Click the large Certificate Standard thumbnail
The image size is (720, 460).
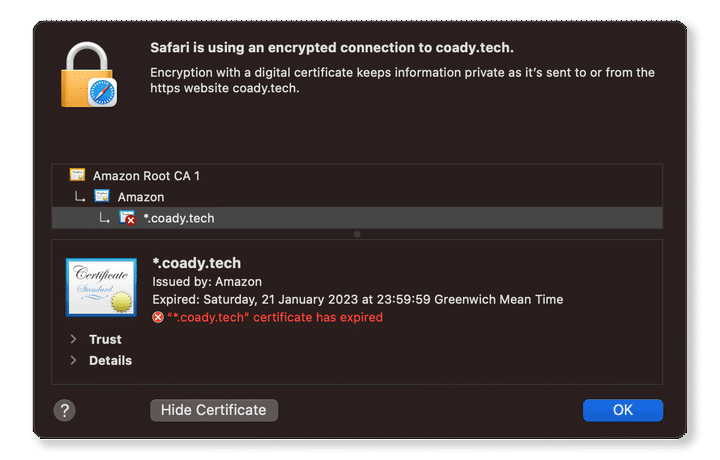(101, 287)
